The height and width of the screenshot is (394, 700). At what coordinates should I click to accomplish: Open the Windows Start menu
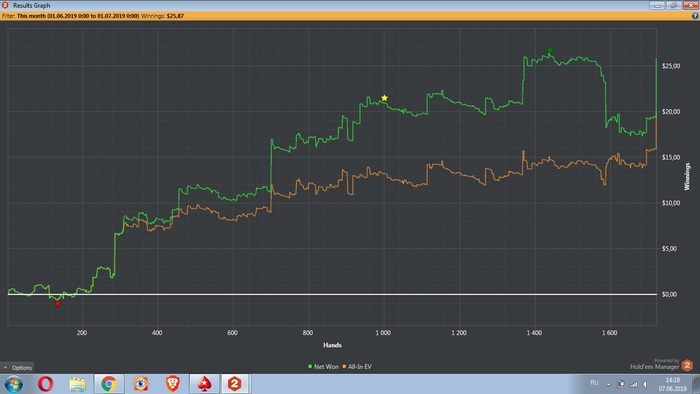click(13, 384)
